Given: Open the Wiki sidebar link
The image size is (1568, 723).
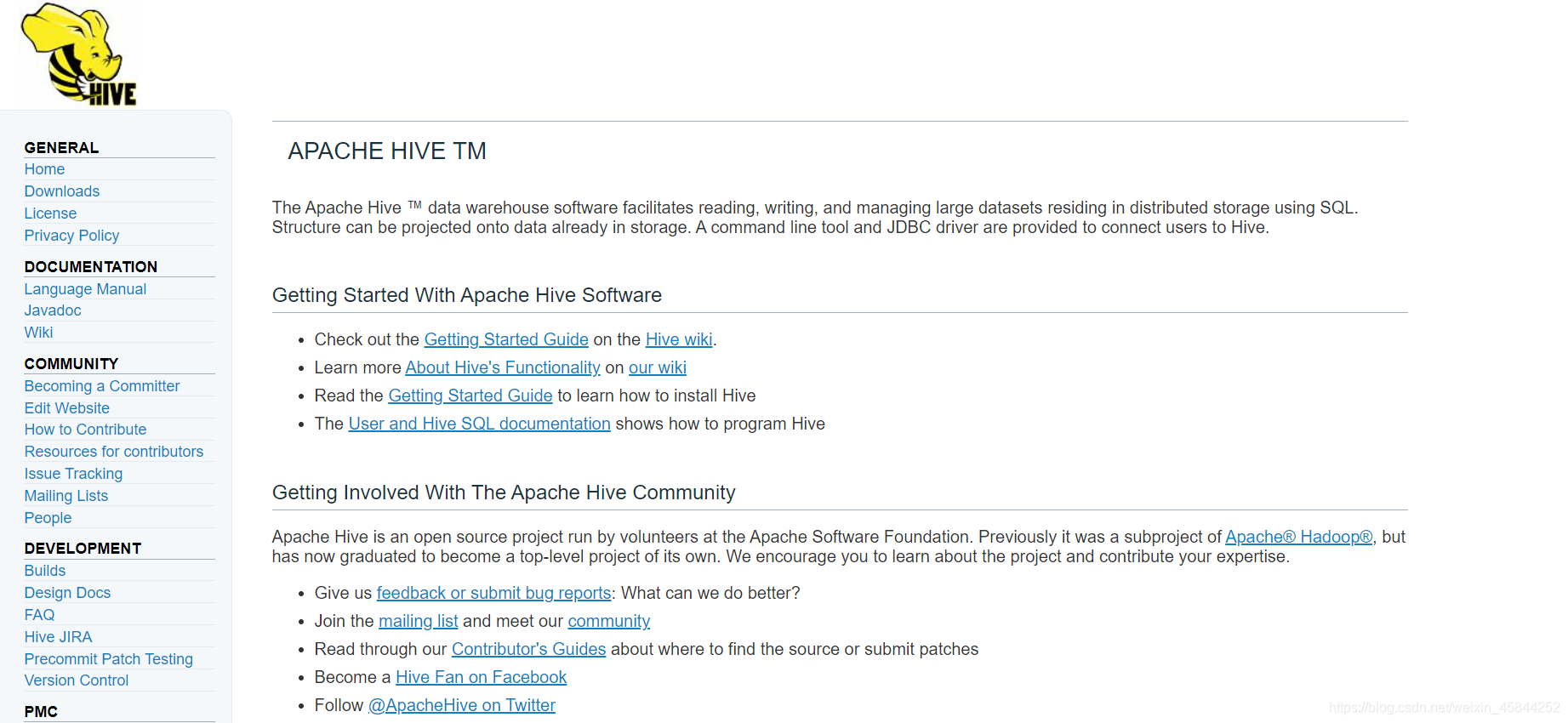Looking at the screenshot, I should (38, 333).
